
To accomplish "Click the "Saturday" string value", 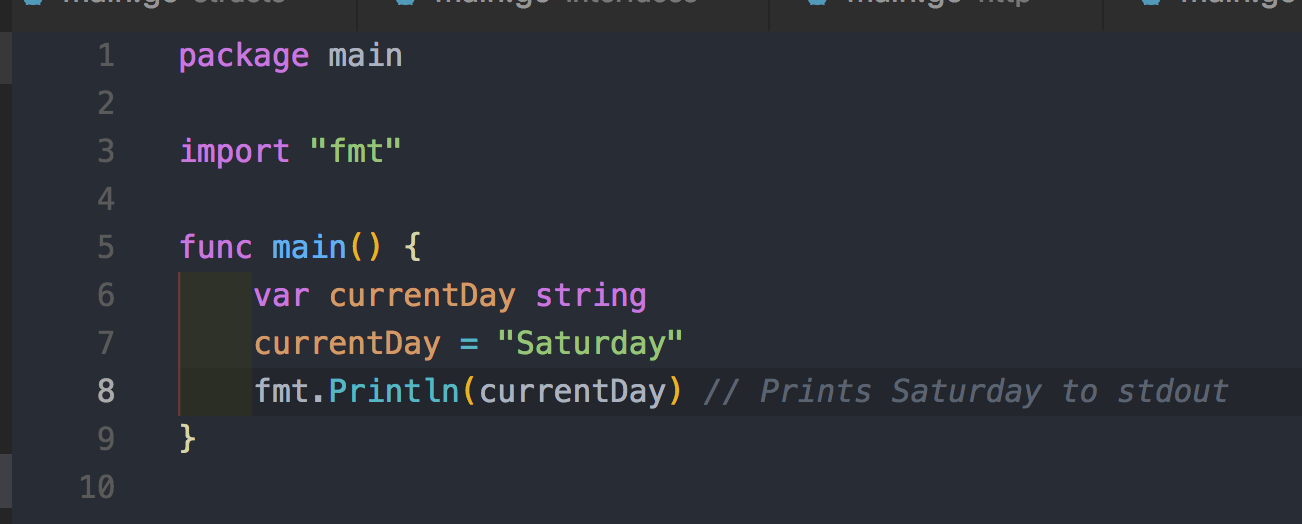I will coord(590,343).
